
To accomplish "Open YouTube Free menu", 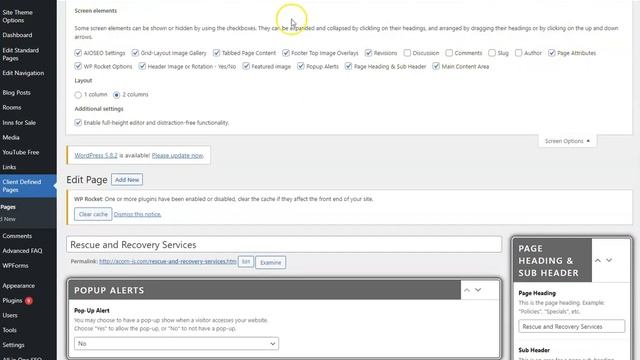I will pos(20,152).
